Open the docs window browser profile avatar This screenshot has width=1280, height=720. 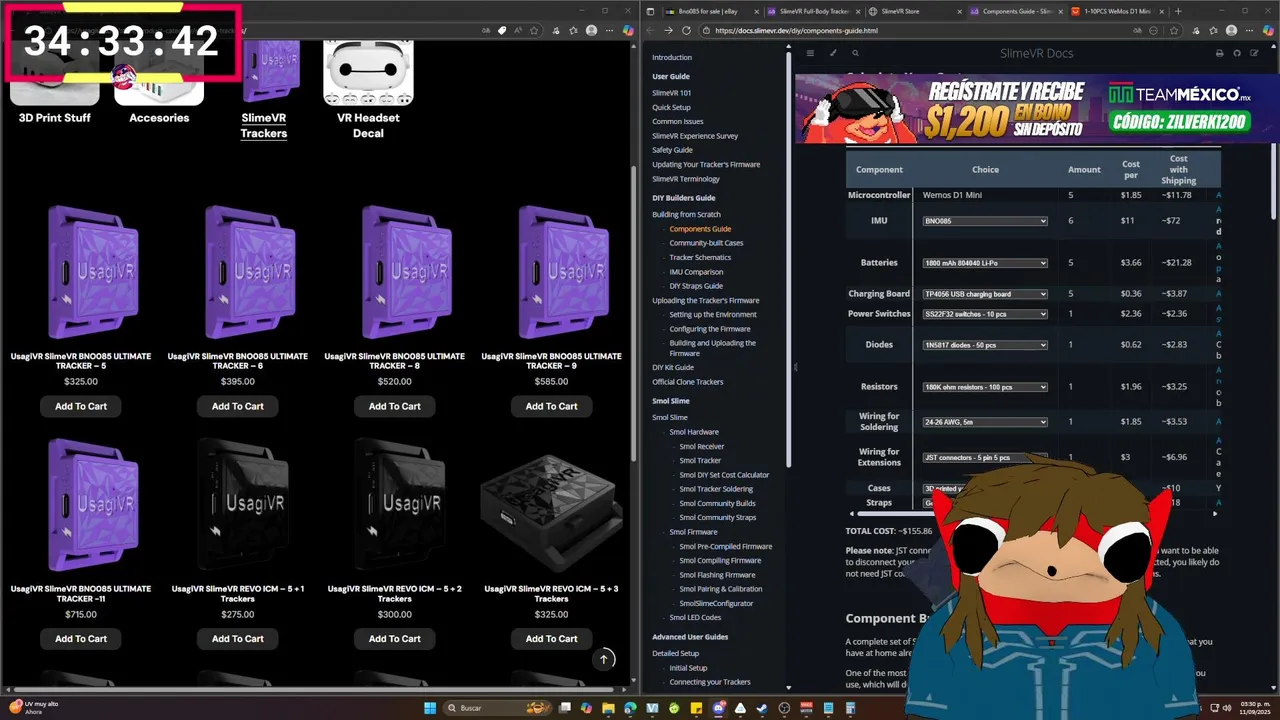[1230, 31]
